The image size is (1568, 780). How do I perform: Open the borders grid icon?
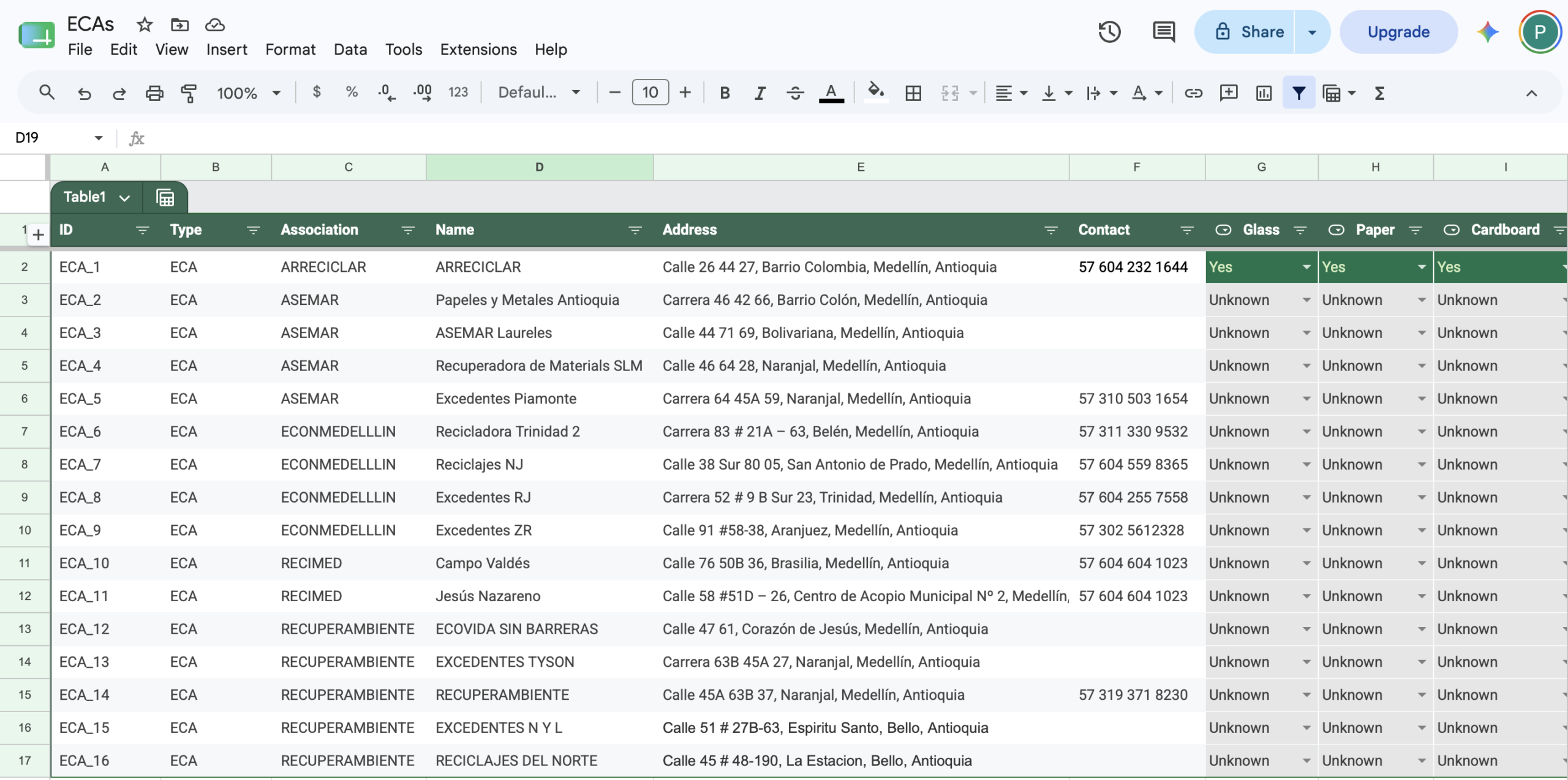[x=913, y=93]
